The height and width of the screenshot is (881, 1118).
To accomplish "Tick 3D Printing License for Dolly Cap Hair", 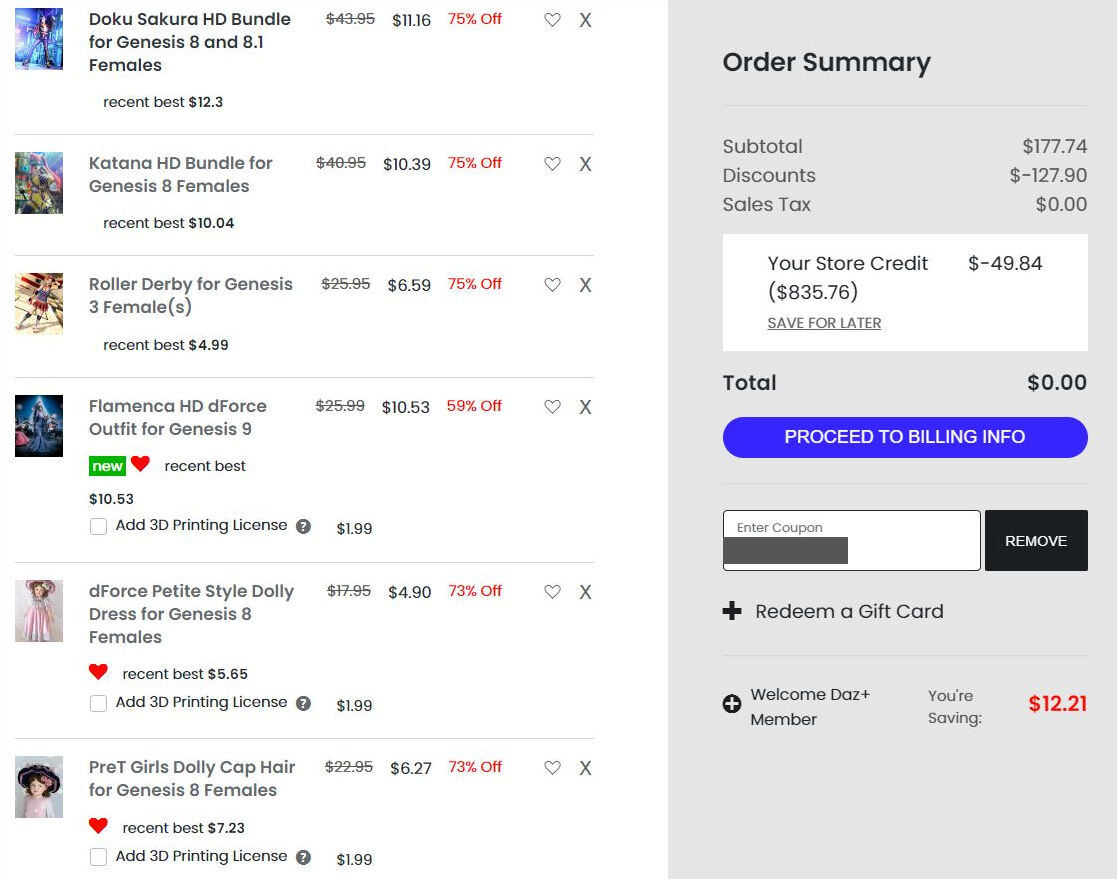I will (x=98, y=857).
